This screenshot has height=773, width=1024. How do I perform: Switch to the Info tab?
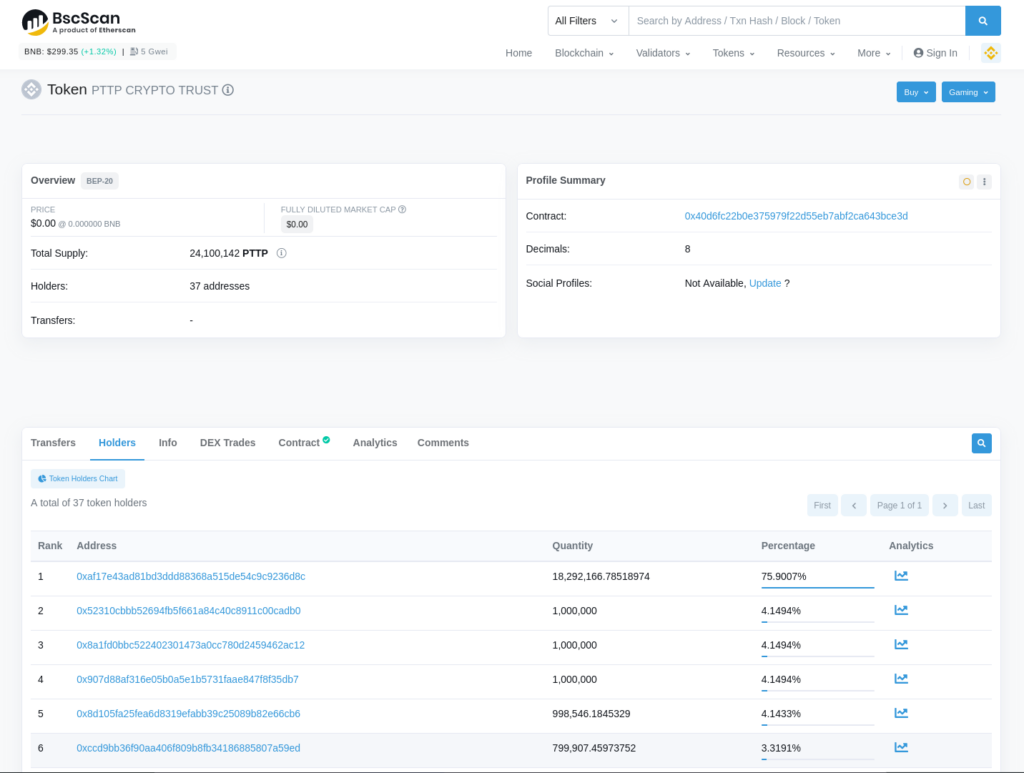[168, 443]
